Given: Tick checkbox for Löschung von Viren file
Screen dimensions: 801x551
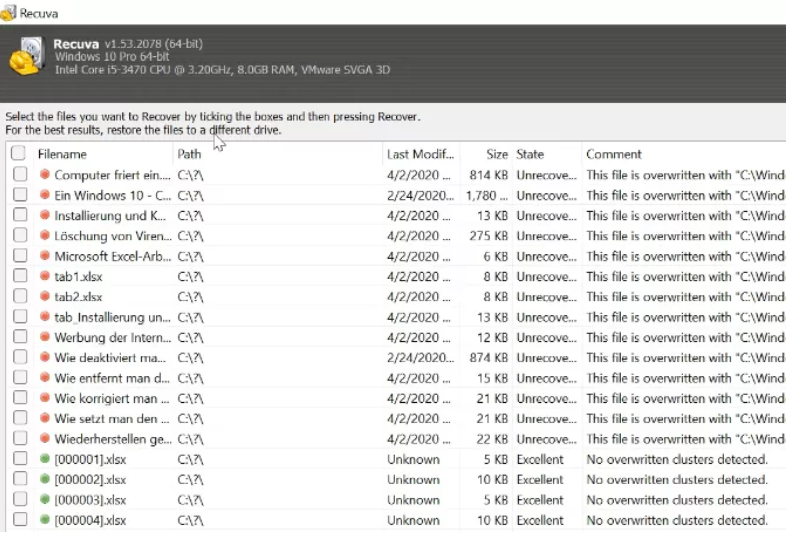Looking at the screenshot, I should [x=20, y=235].
